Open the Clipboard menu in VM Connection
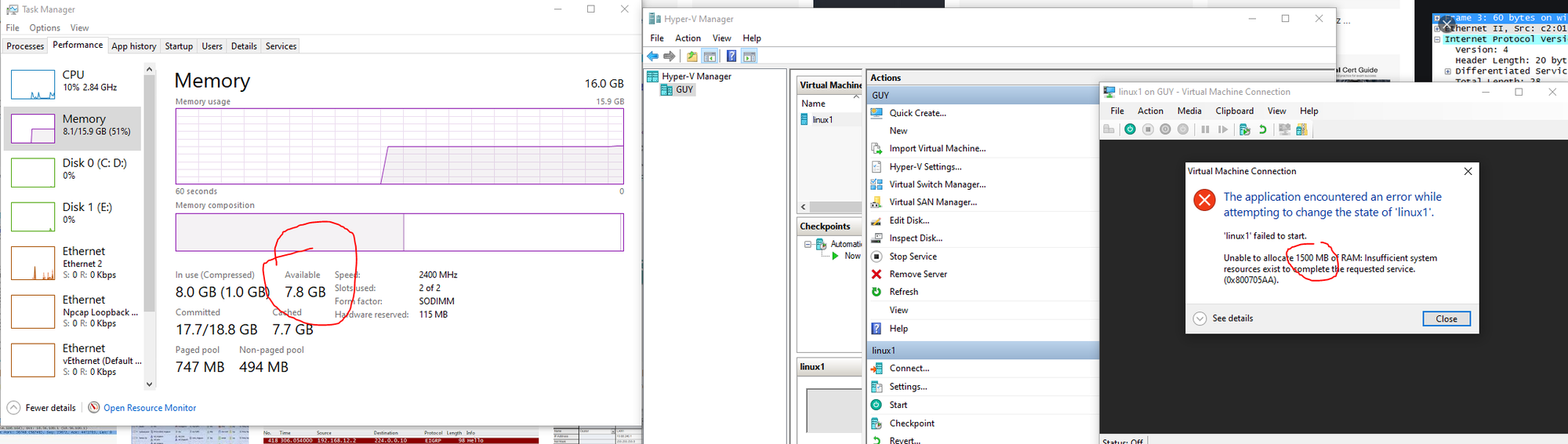The image size is (1568, 444). [1235, 111]
